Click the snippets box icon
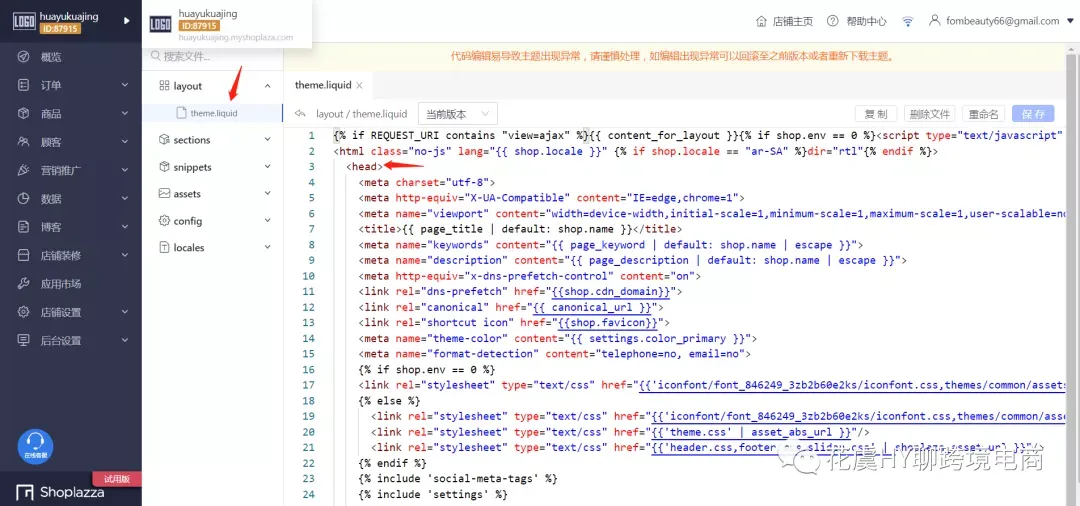Screen dimensions: 1080x506 point(164,167)
